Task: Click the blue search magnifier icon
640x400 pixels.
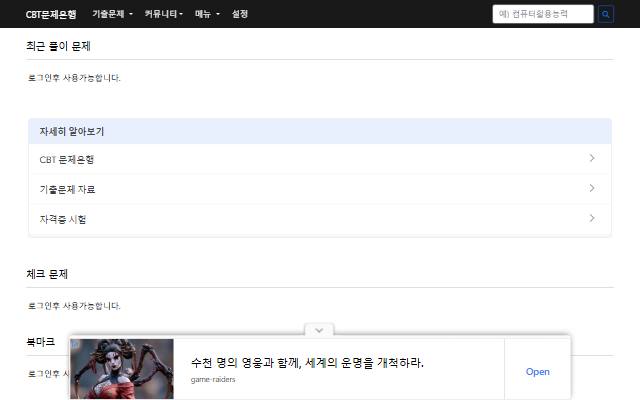Action: 606,14
